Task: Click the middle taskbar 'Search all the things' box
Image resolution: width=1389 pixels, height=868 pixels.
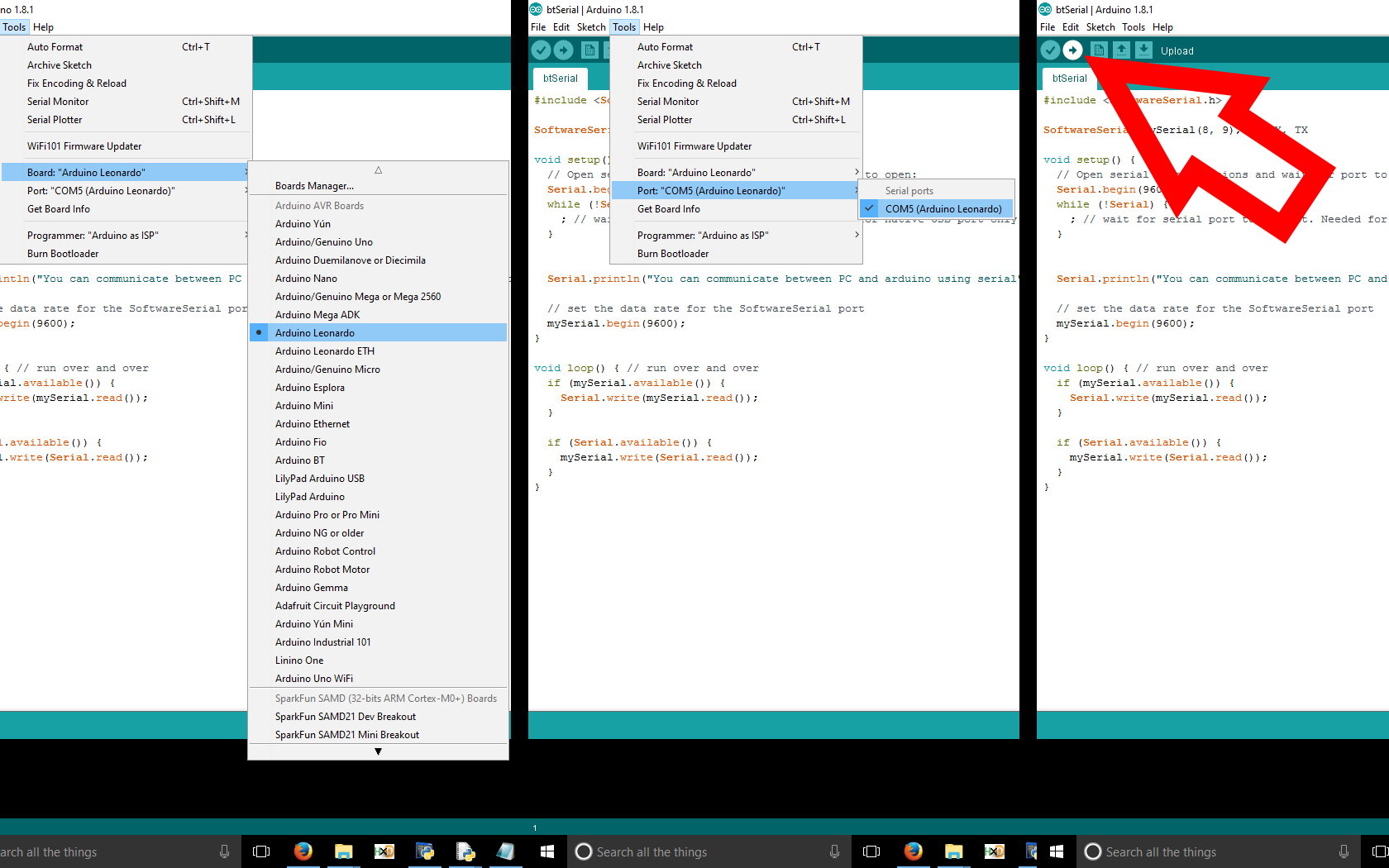Action: coord(710,851)
